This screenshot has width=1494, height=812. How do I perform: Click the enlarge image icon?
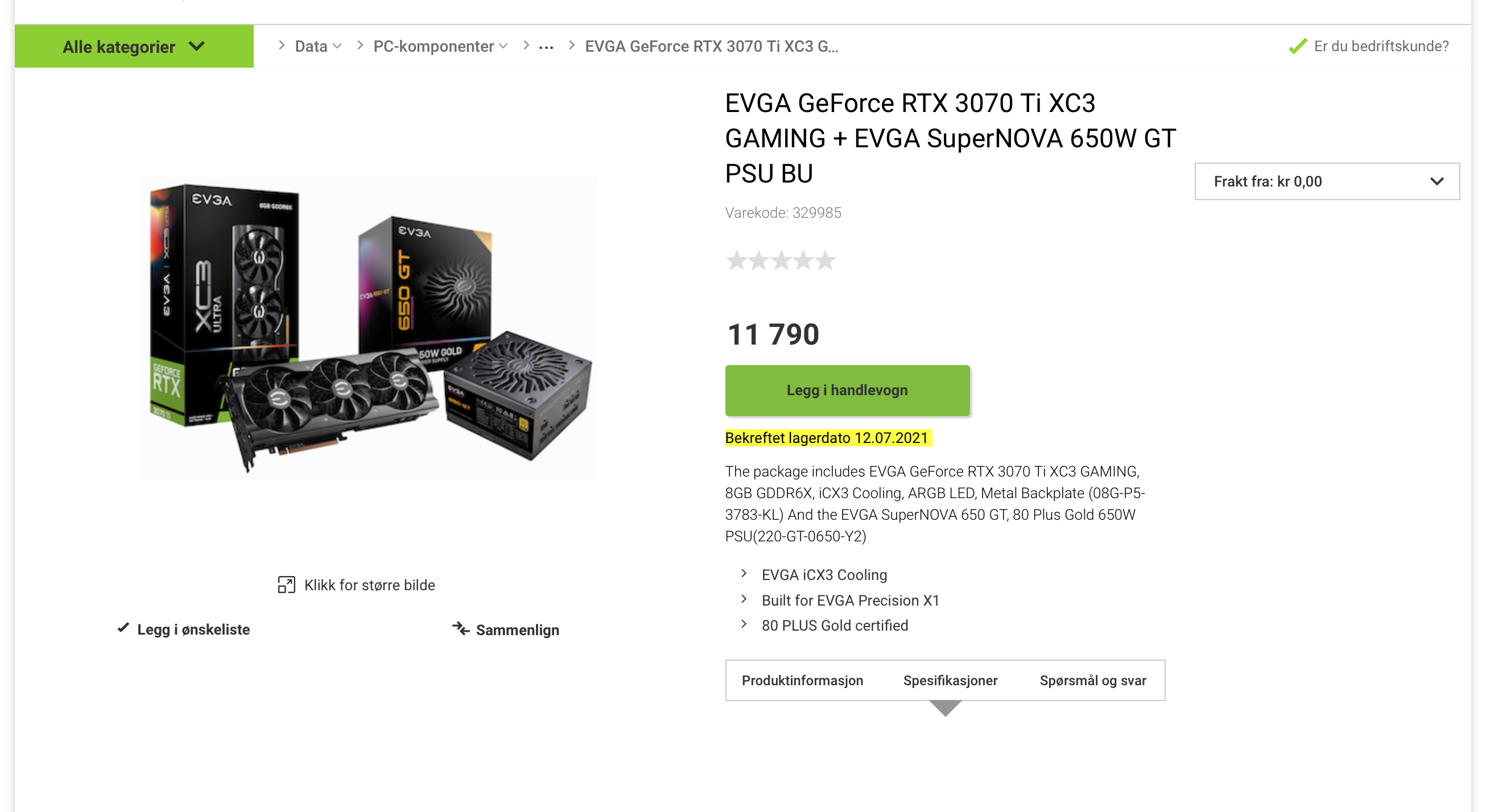pyautogui.click(x=287, y=585)
